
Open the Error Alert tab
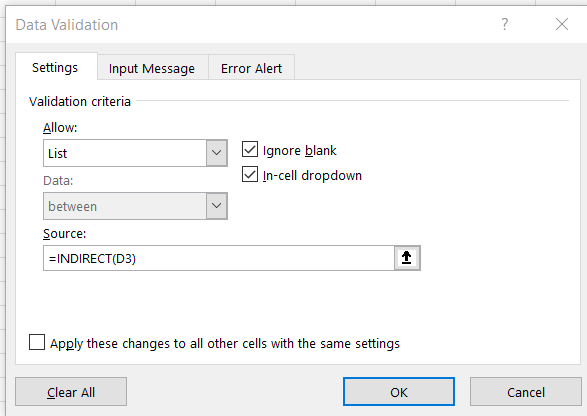click(251, 68)
